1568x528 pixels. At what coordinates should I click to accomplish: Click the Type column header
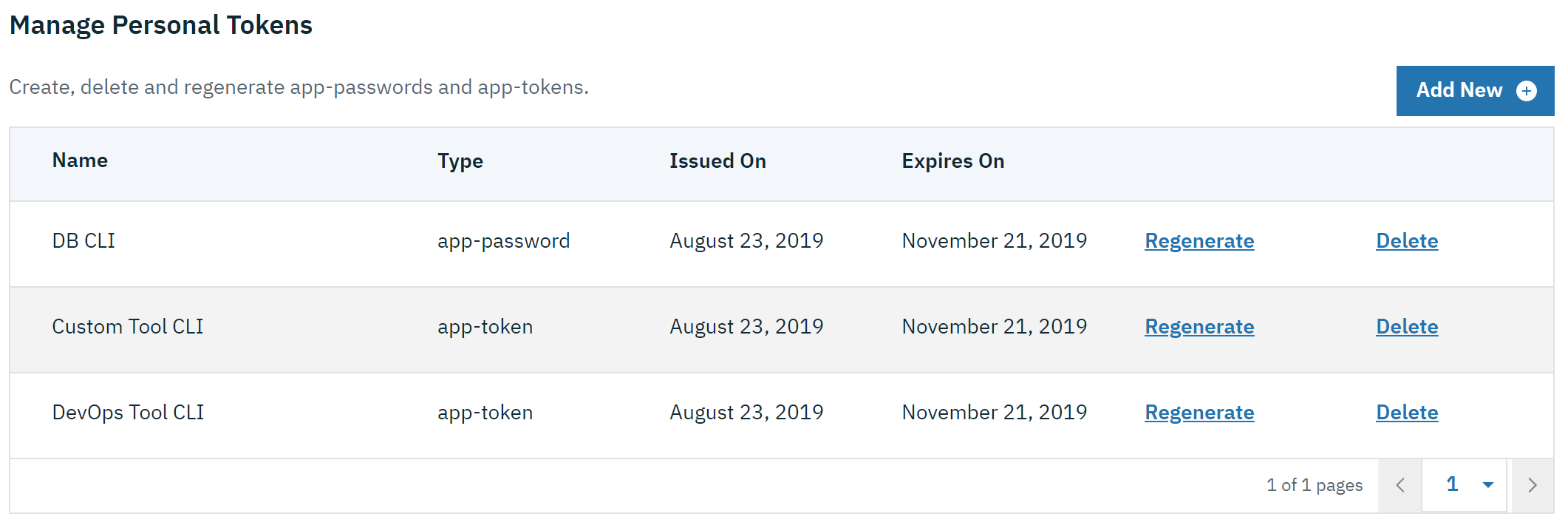tap(460, 161)
